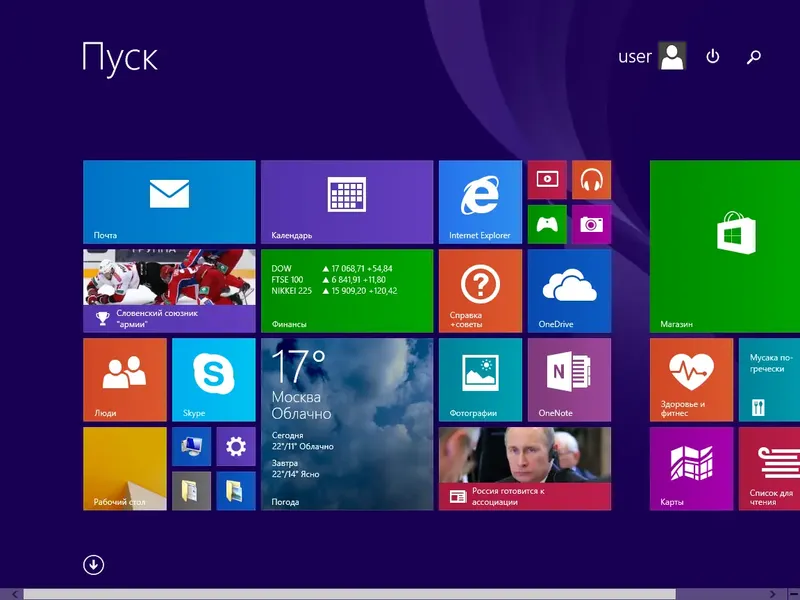The width and height of the screenshot is (800, 600).
Task: Open the Фотографии photos tile
Action: [x=480, y=380]
